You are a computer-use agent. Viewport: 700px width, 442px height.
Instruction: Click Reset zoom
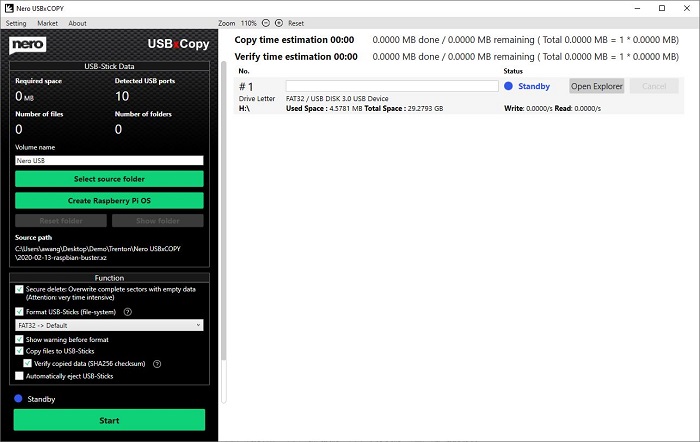coord(296,23)
